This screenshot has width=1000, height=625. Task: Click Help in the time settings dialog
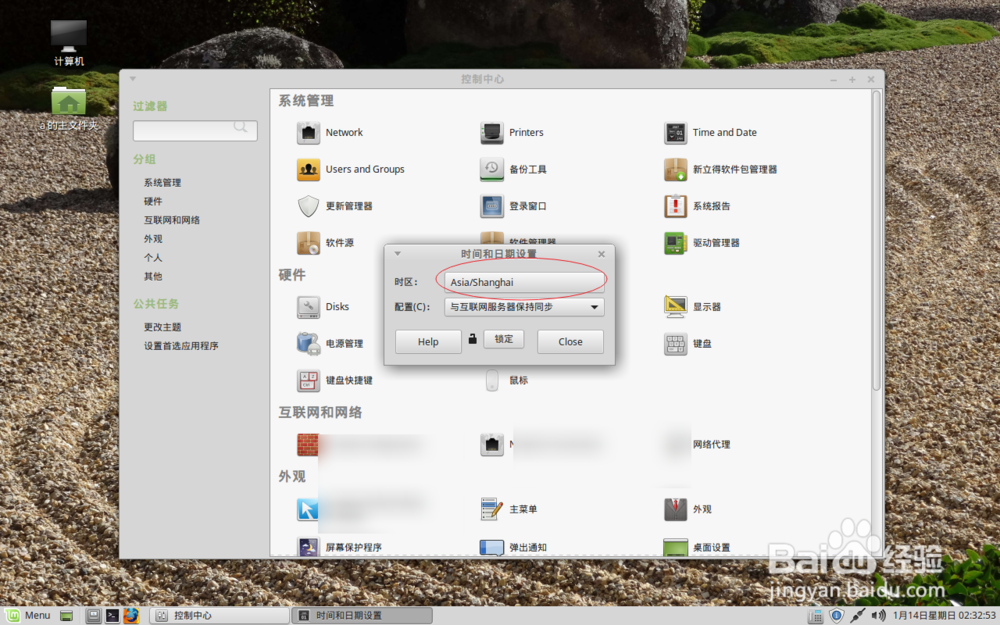pos(427,341)
